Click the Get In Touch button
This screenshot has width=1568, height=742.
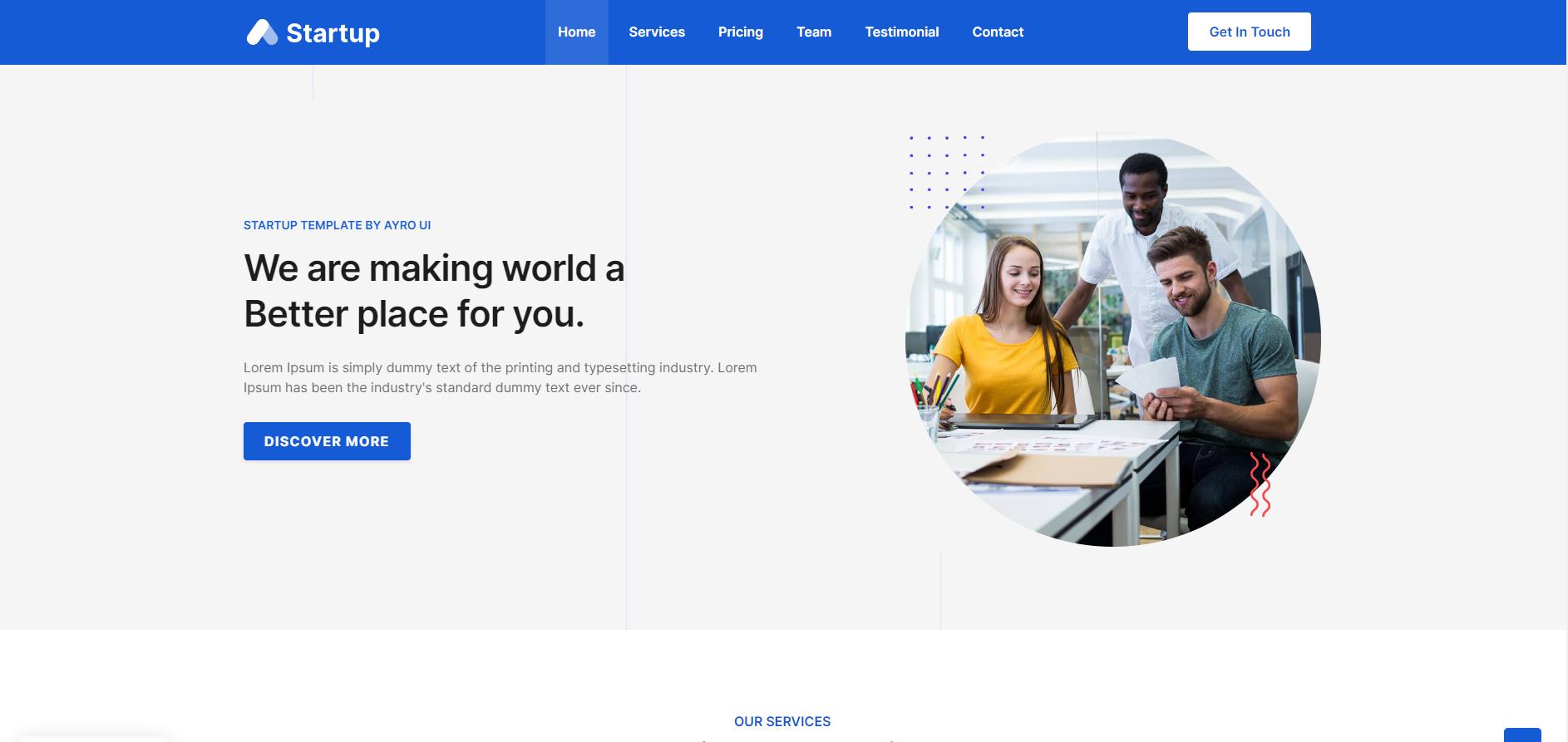1249,32
